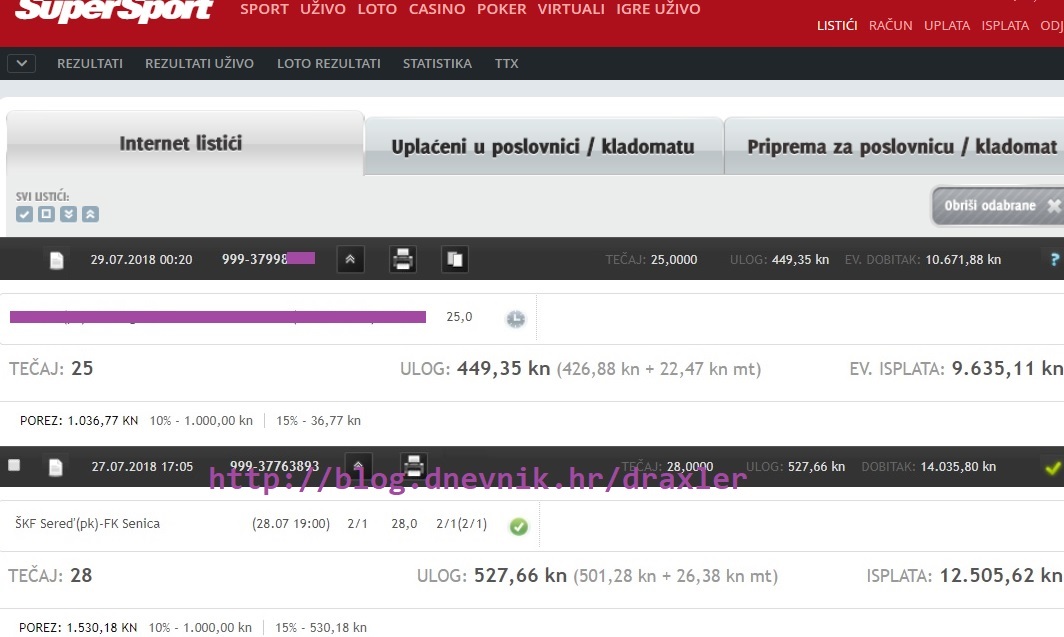Copy the 29.07.2018 slip using duplicate icon
Screen dimensions: 1064x637
455,260
